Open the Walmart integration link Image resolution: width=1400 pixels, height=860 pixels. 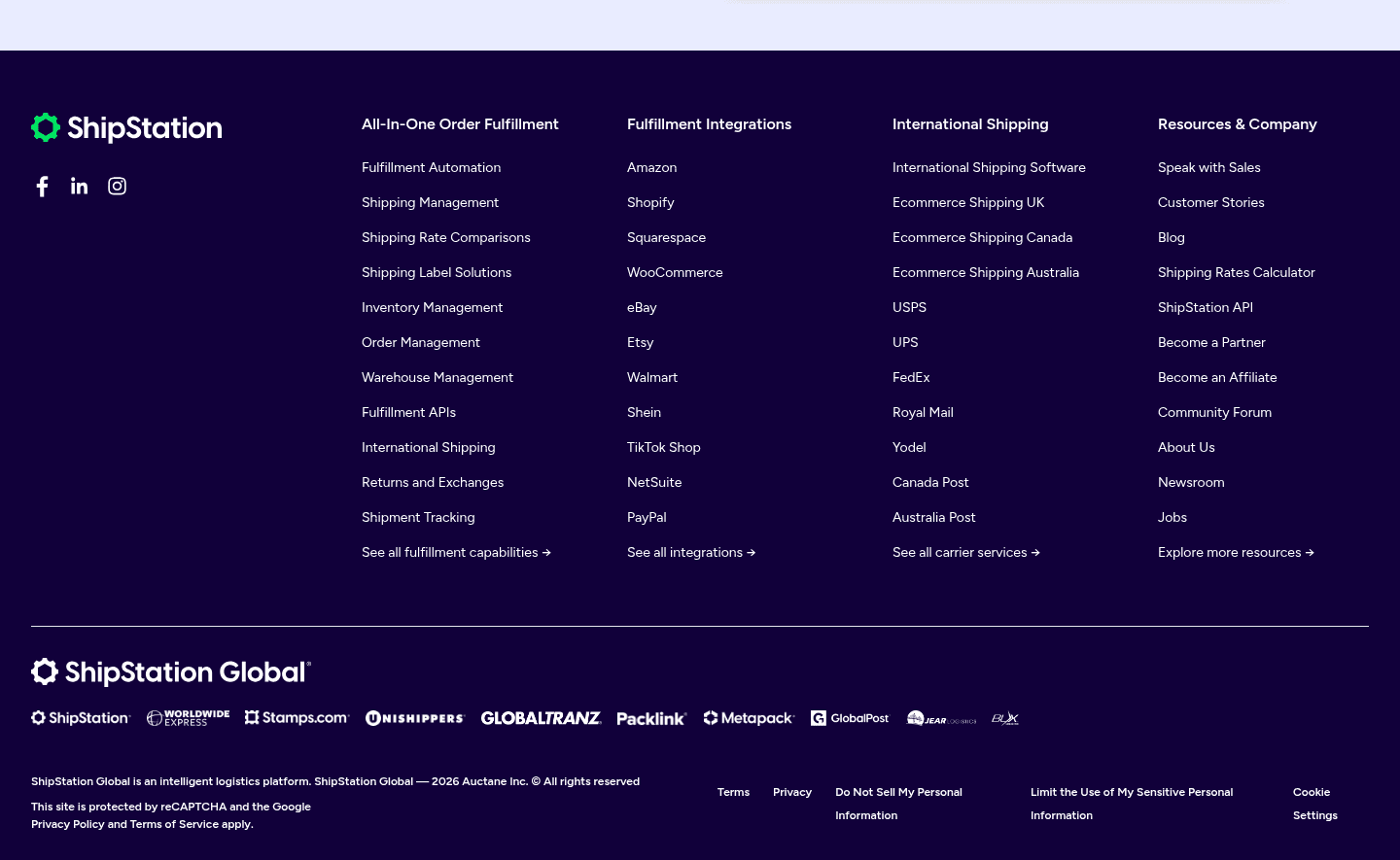click(652, 377)
